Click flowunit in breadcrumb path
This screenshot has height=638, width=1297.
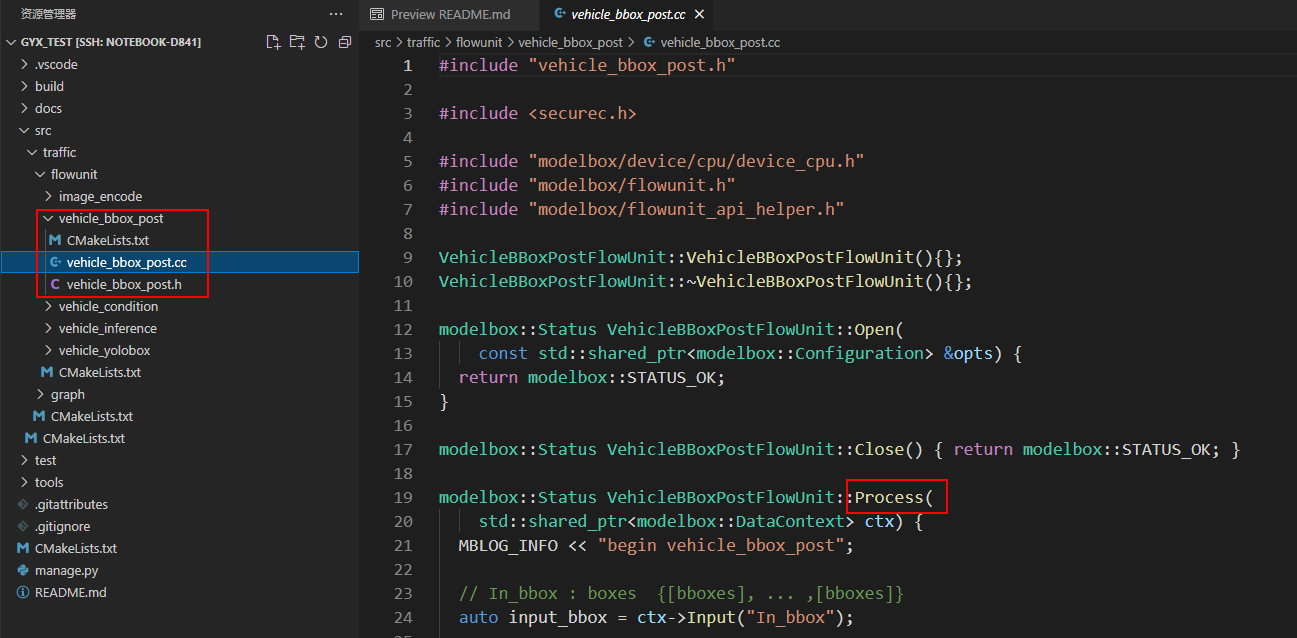click(479, 43)
